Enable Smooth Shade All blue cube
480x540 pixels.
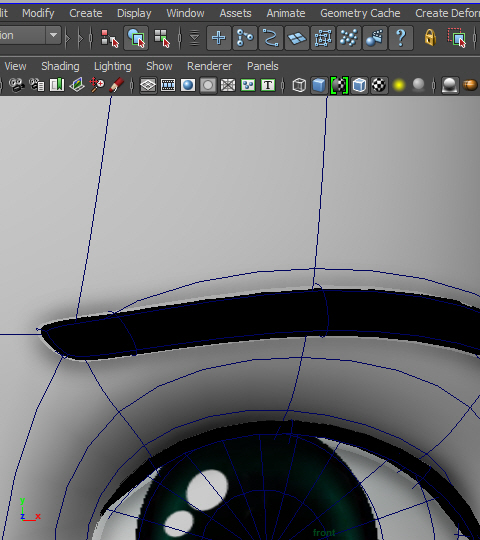[319, 85]
